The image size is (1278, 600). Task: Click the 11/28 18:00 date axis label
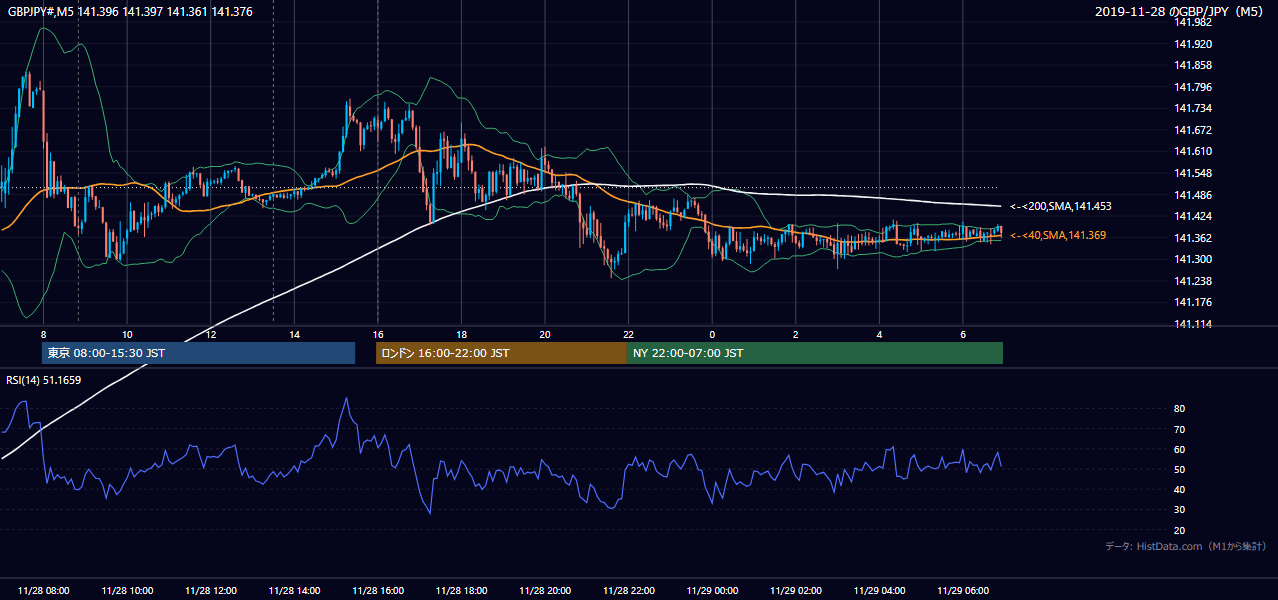[461, 591]
